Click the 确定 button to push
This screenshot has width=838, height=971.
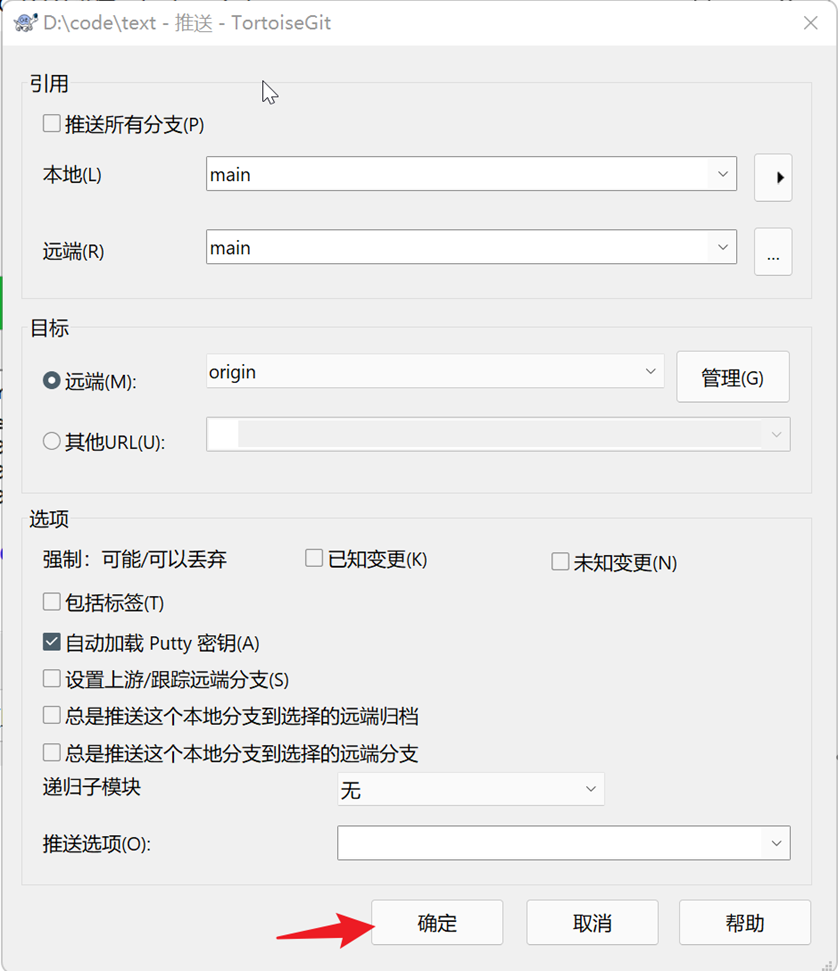(437, 922)
